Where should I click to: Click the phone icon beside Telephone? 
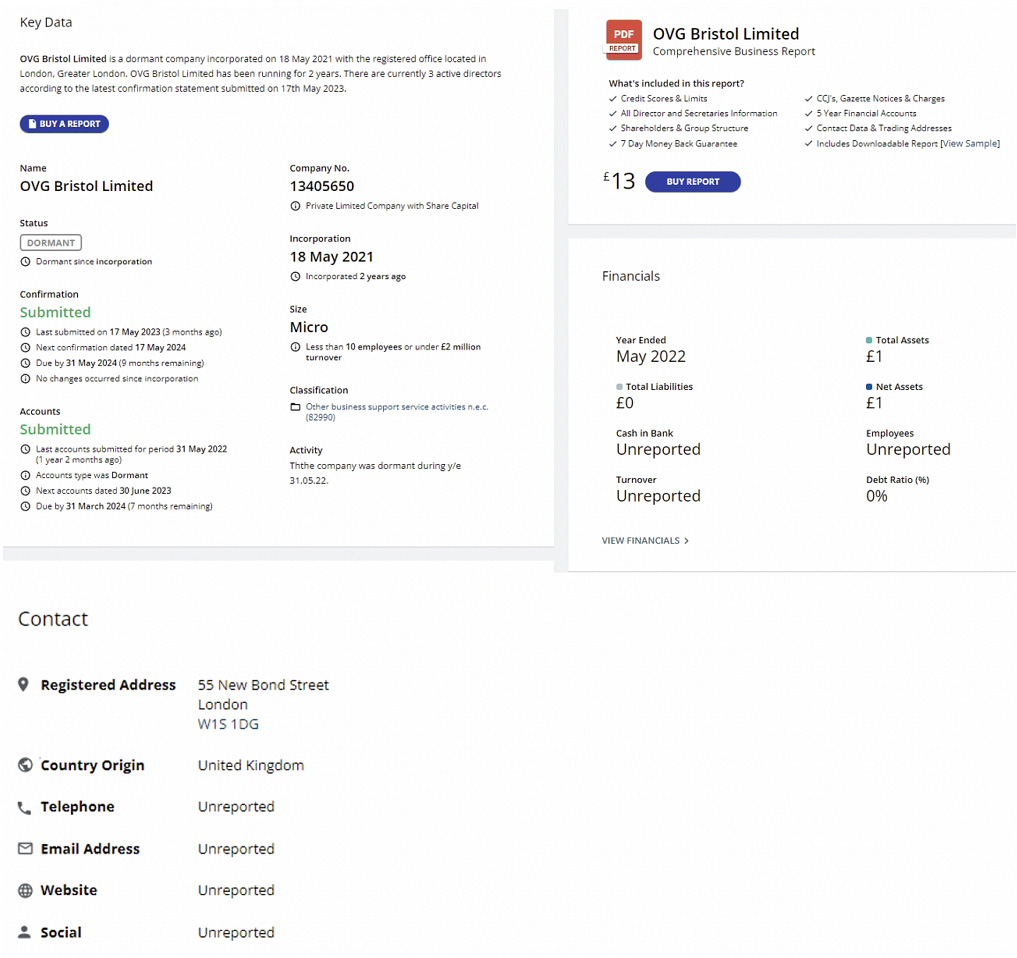[x=24, y=808]
